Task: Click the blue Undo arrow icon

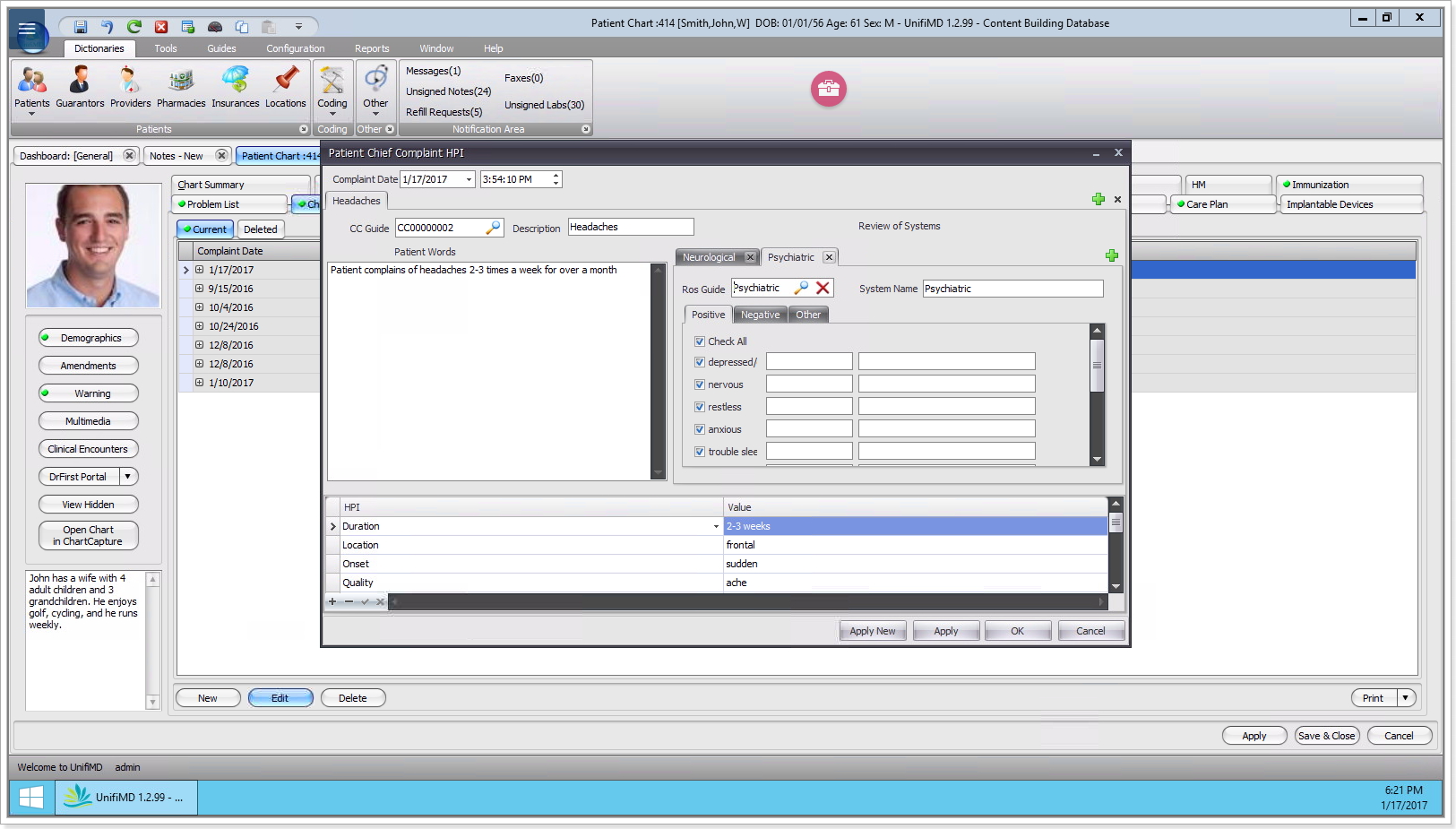Action: tap(108, 27)
